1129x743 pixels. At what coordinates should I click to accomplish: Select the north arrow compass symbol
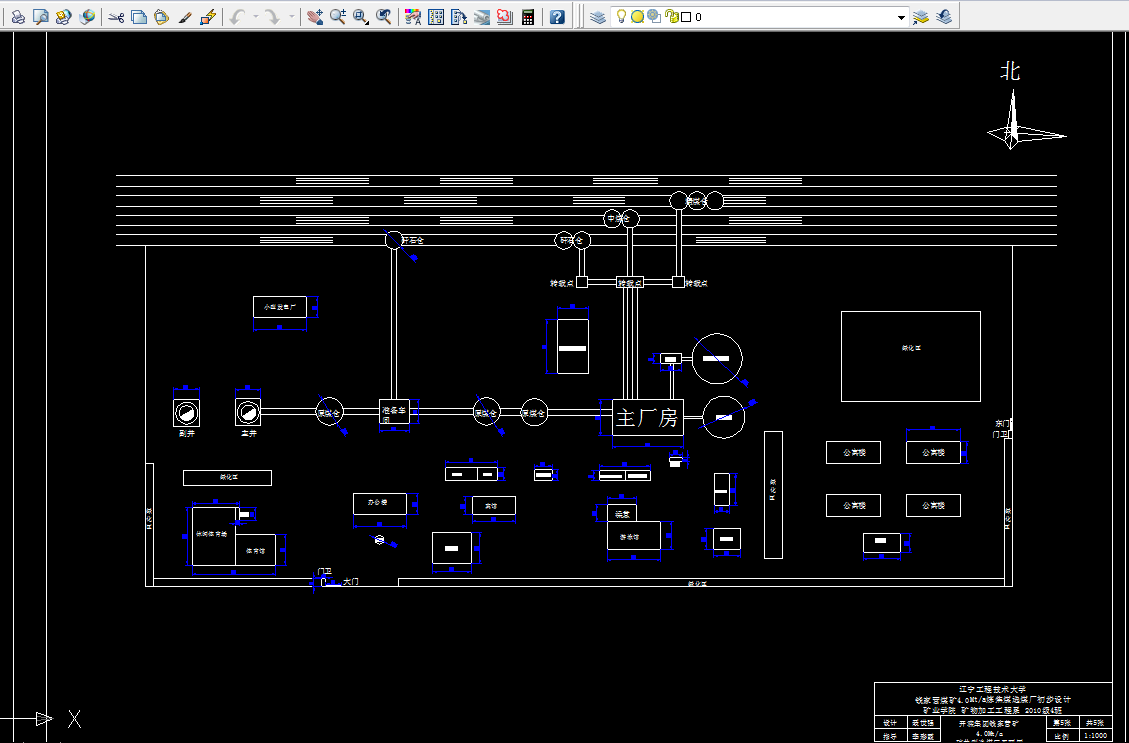(1025, 120)
